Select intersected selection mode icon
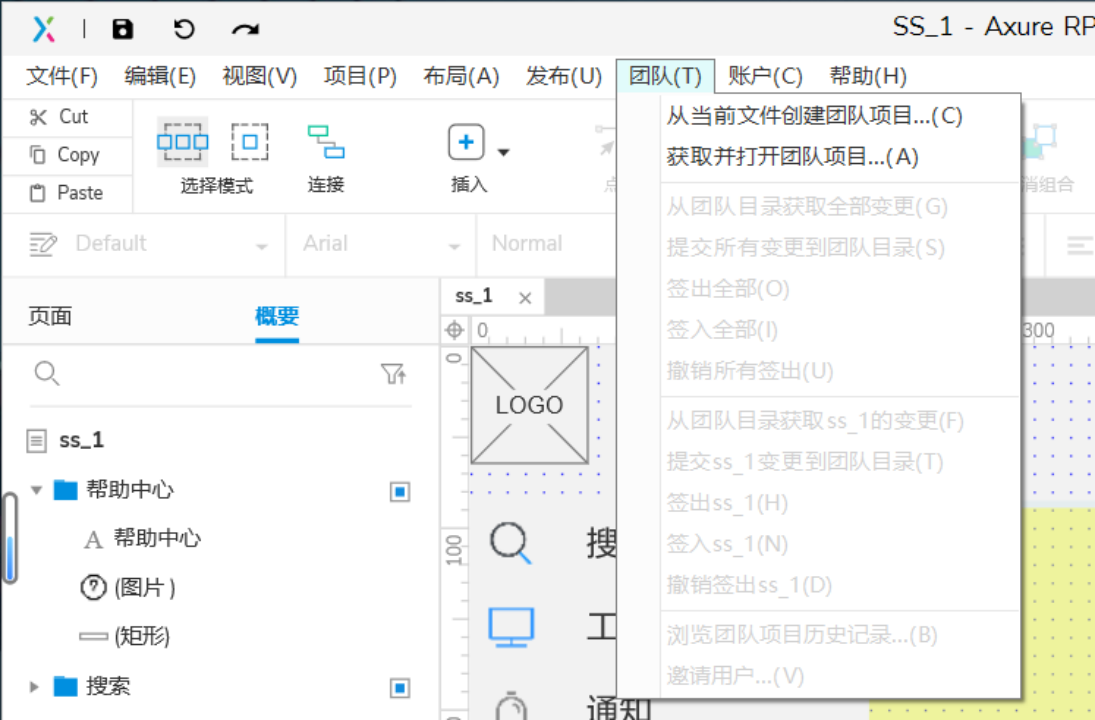1095x720 pixels. click(x=182, y=142)
